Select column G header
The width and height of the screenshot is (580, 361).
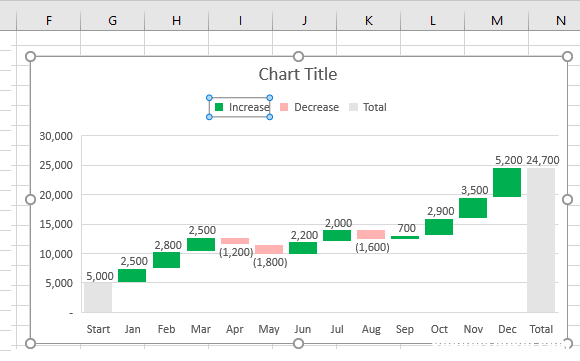tap(112, 20)
